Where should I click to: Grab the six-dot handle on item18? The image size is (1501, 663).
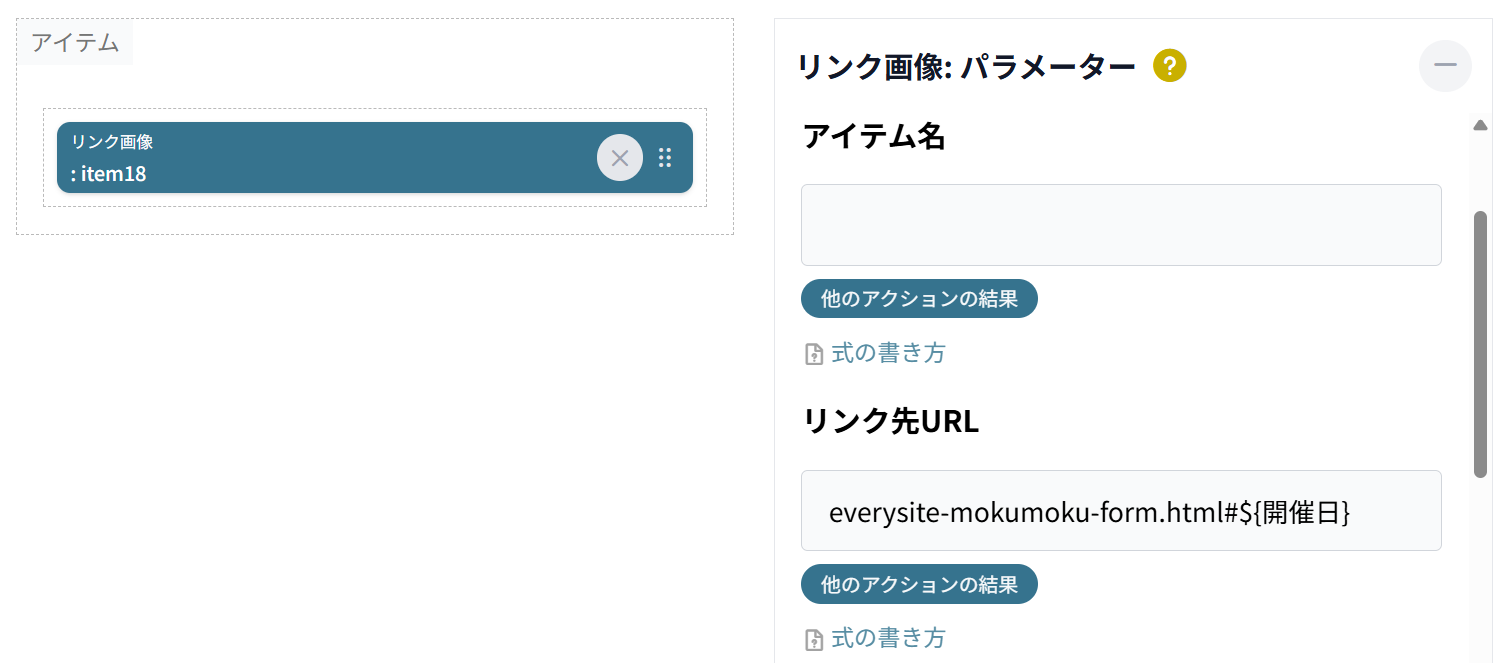665,158
